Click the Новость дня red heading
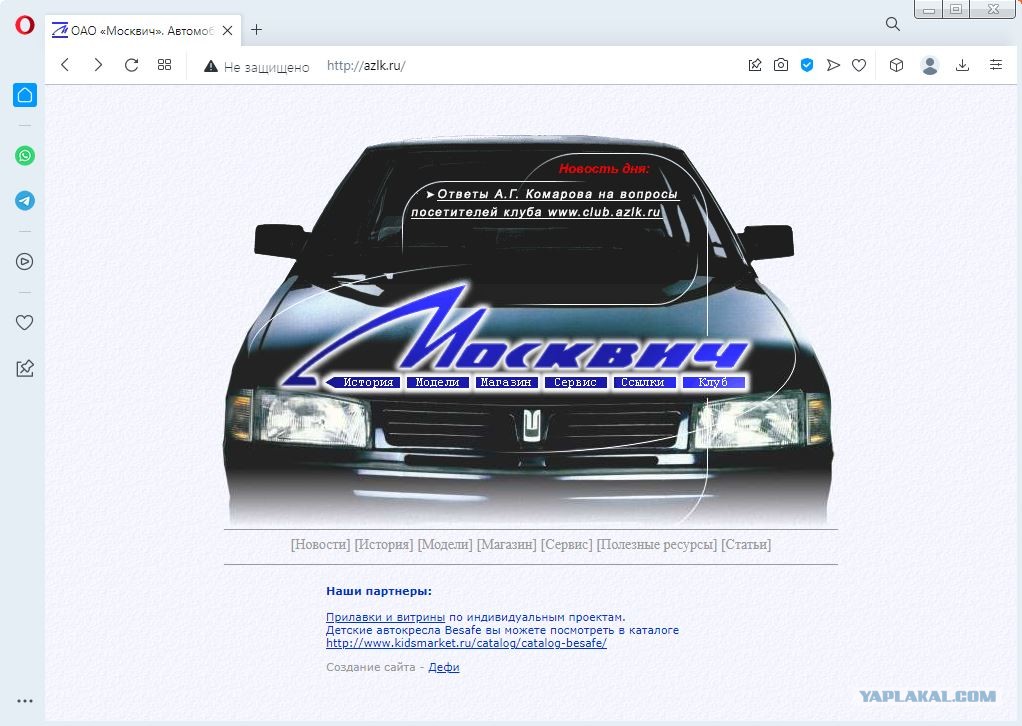 tap(604, 169)
